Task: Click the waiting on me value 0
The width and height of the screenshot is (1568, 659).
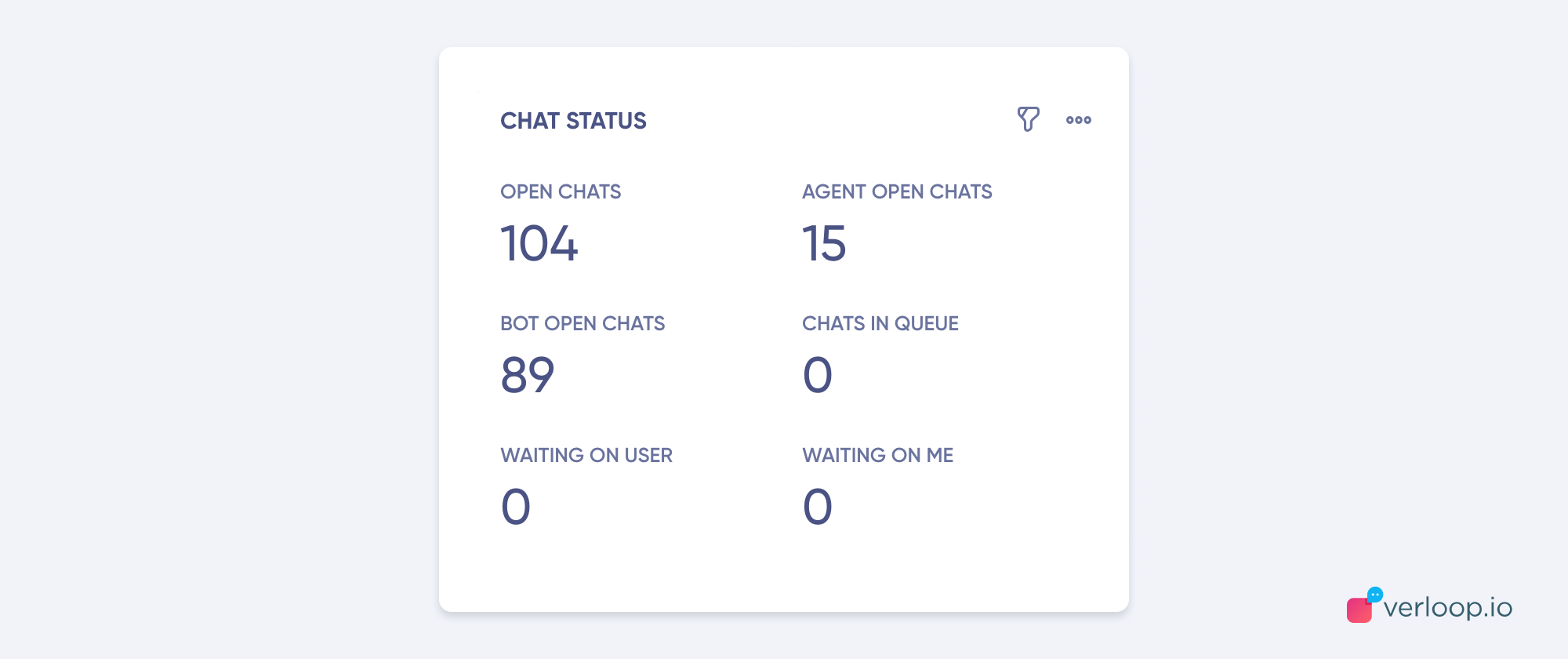Action: point(818,507)
